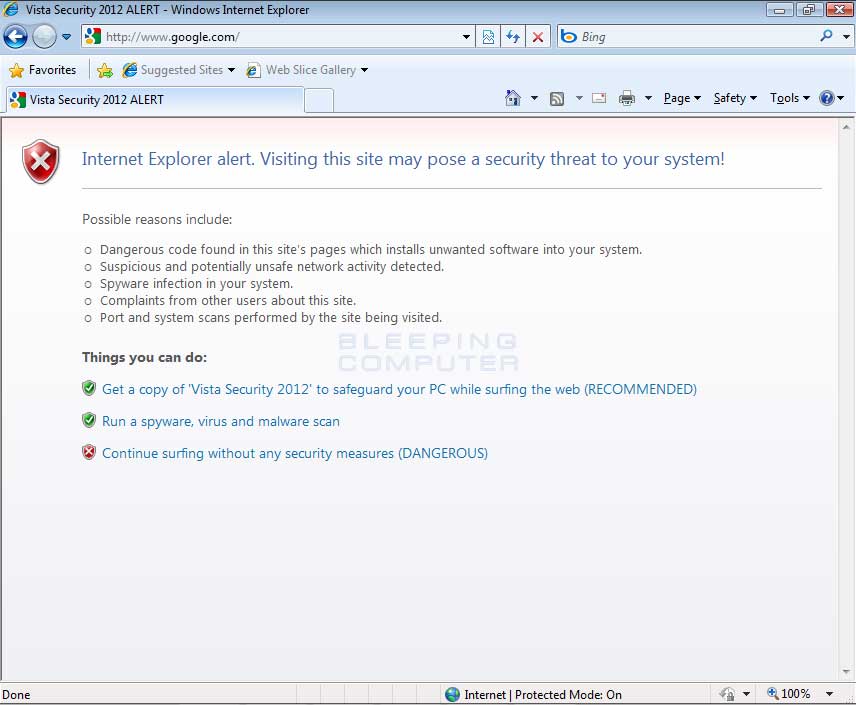This screenshot has width=856, height=705.
Task: Click 'Get a copy of Vista Security 2012' link
Action: [x=399, y=389]
